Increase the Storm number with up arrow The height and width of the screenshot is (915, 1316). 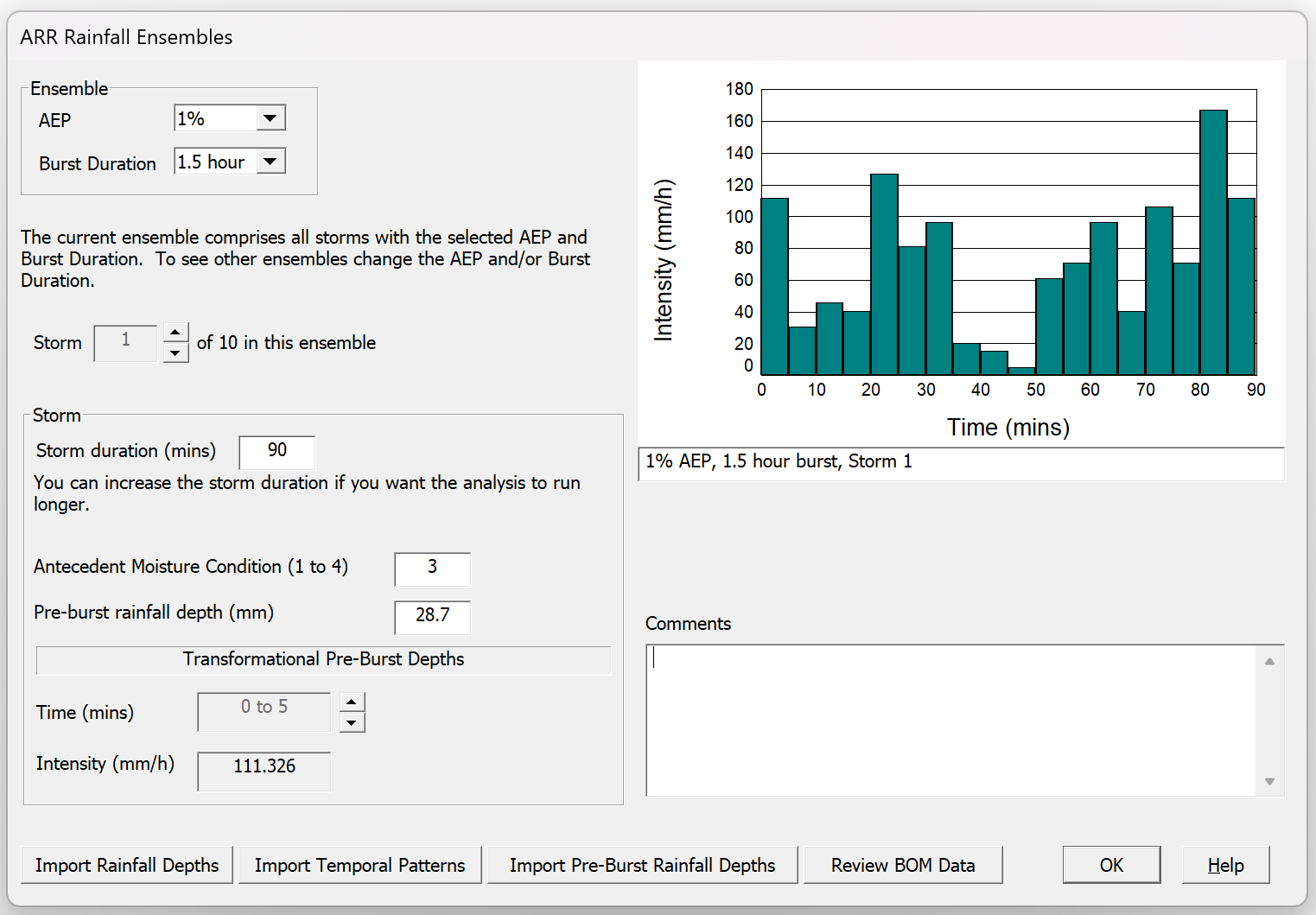click(175, 334)
